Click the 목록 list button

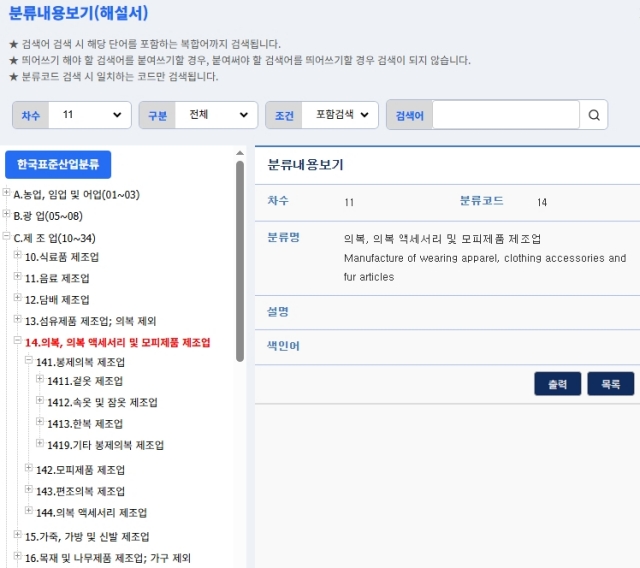click(611, 384)
